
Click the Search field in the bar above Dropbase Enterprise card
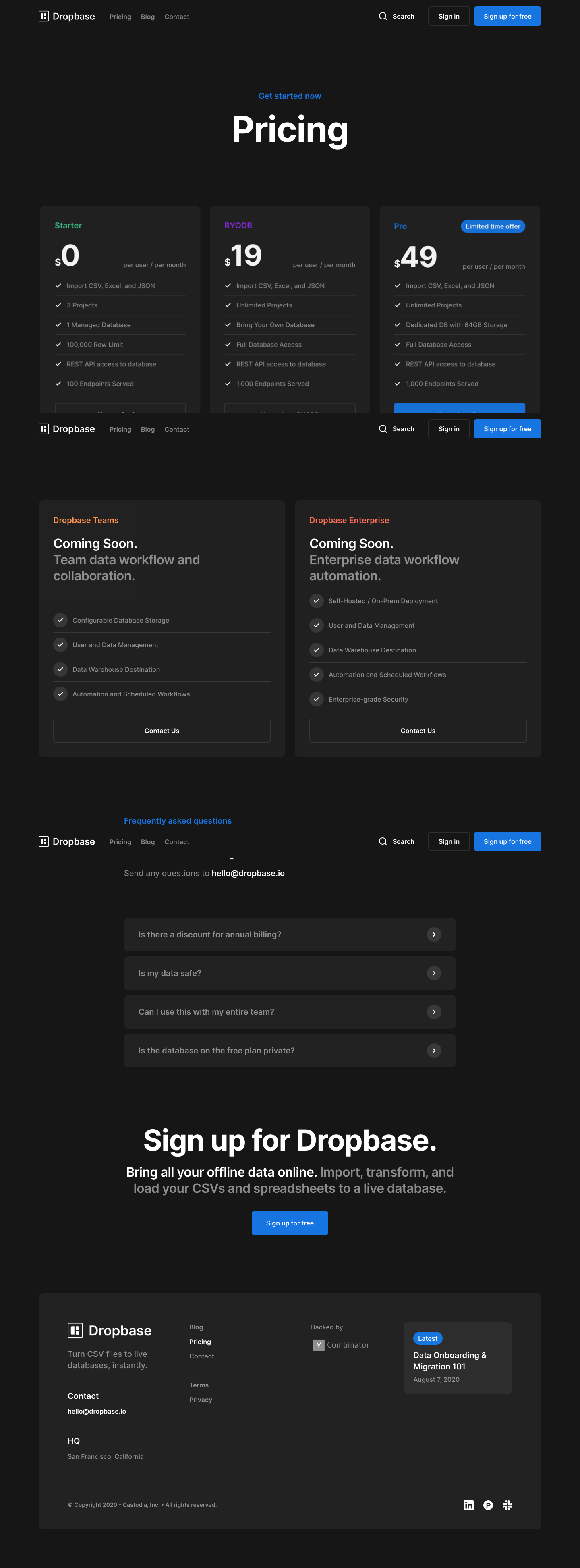click(x=396, y=429)
